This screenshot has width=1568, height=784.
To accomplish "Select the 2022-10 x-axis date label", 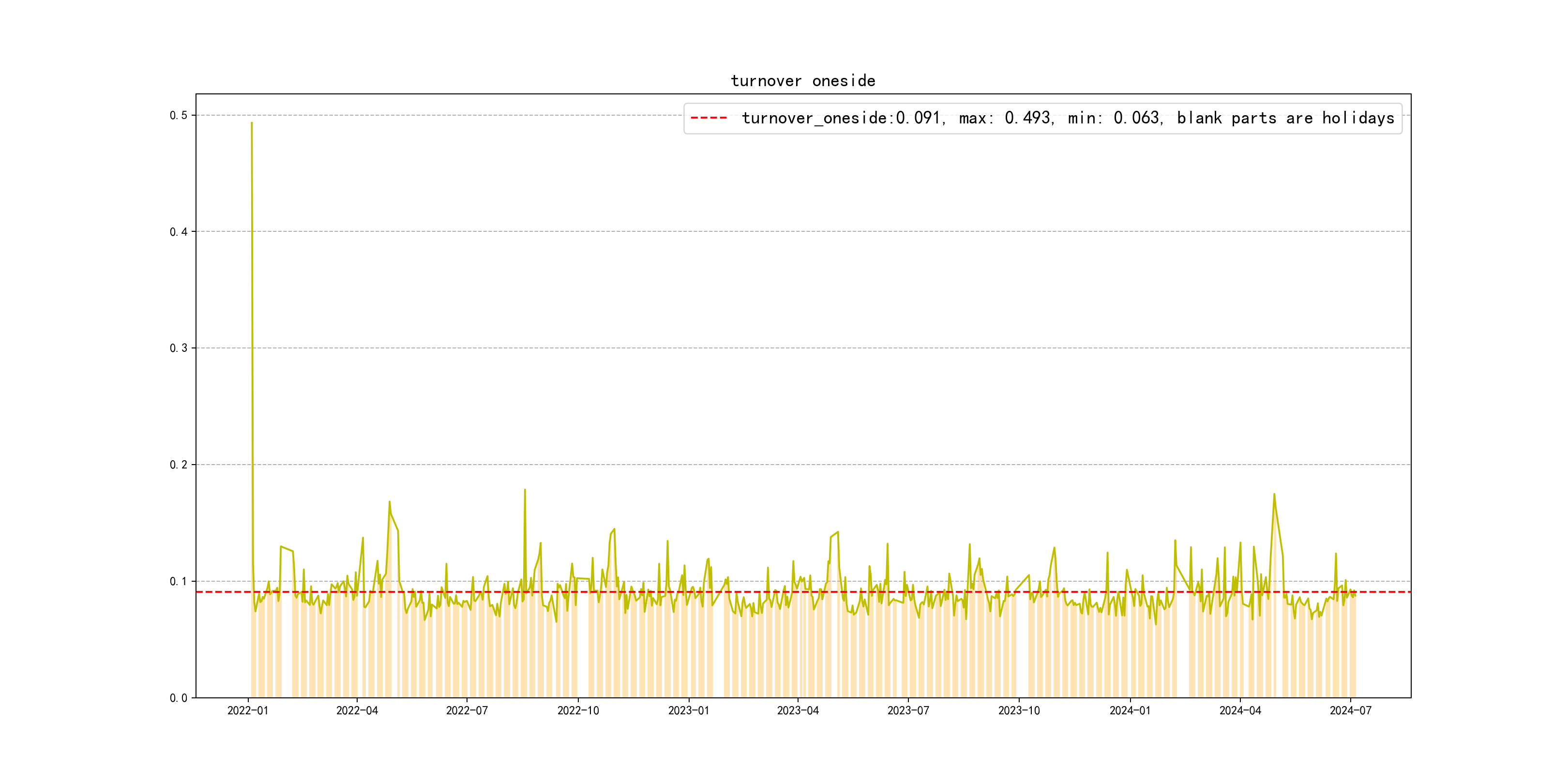I will (x=578, y=711).
